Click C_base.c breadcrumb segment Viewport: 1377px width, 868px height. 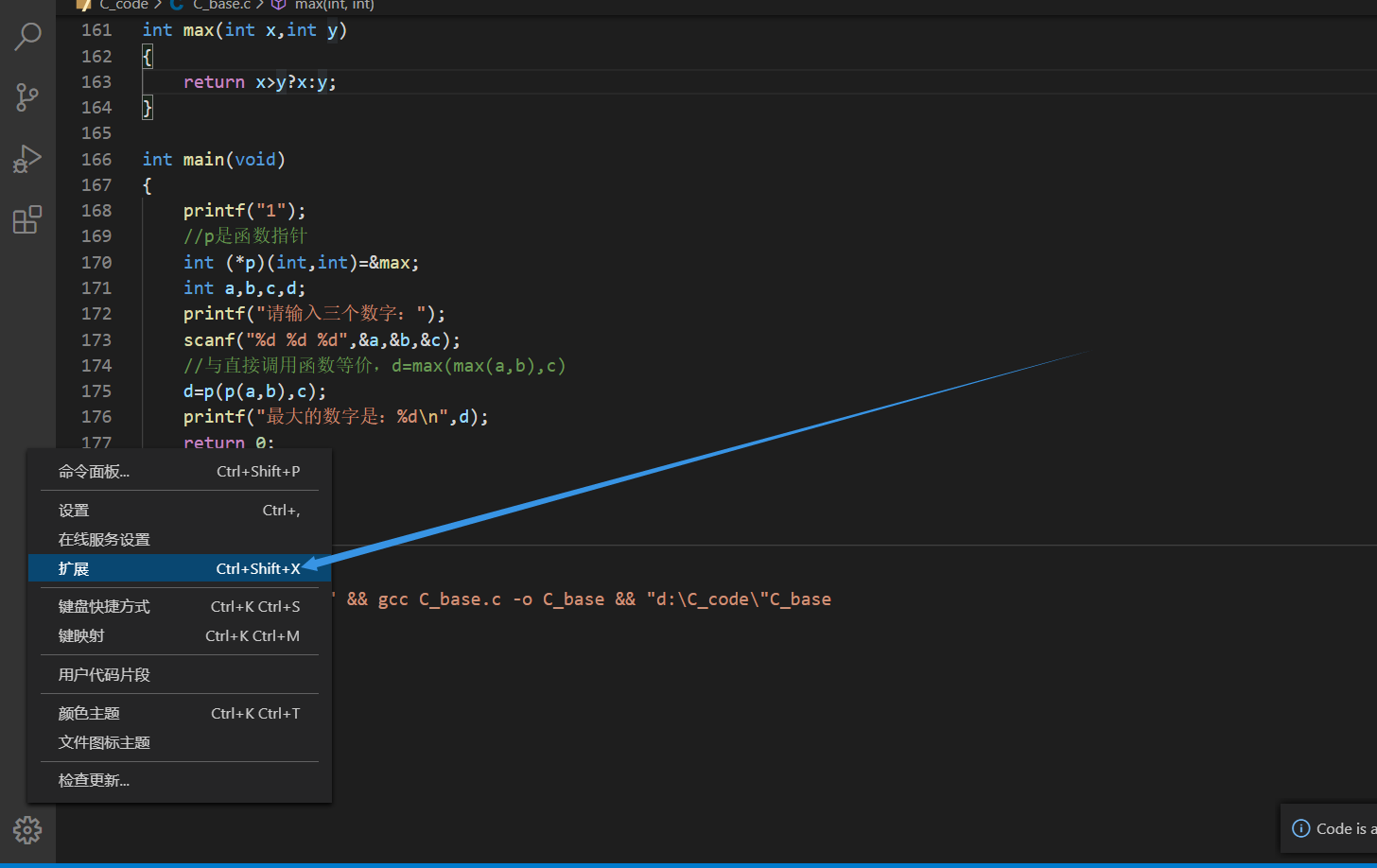pos(222,5)
